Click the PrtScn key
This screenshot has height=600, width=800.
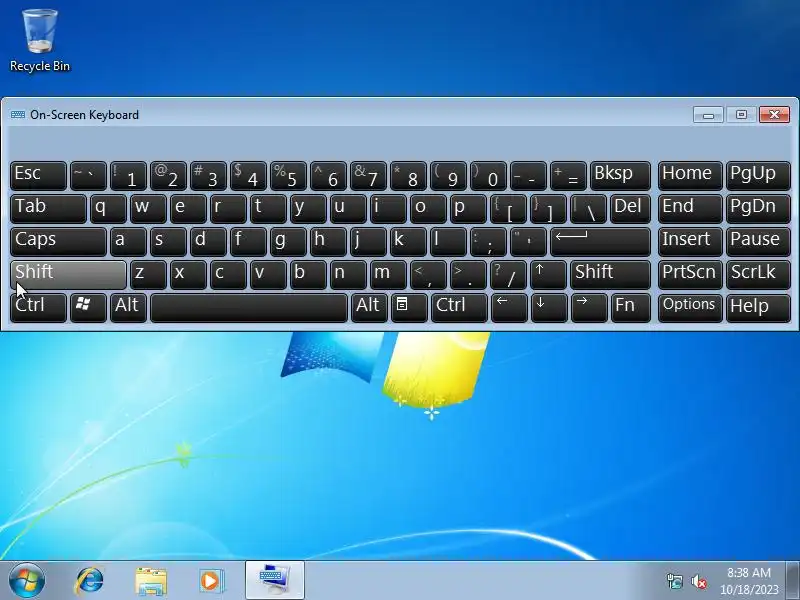click(690, 275)
